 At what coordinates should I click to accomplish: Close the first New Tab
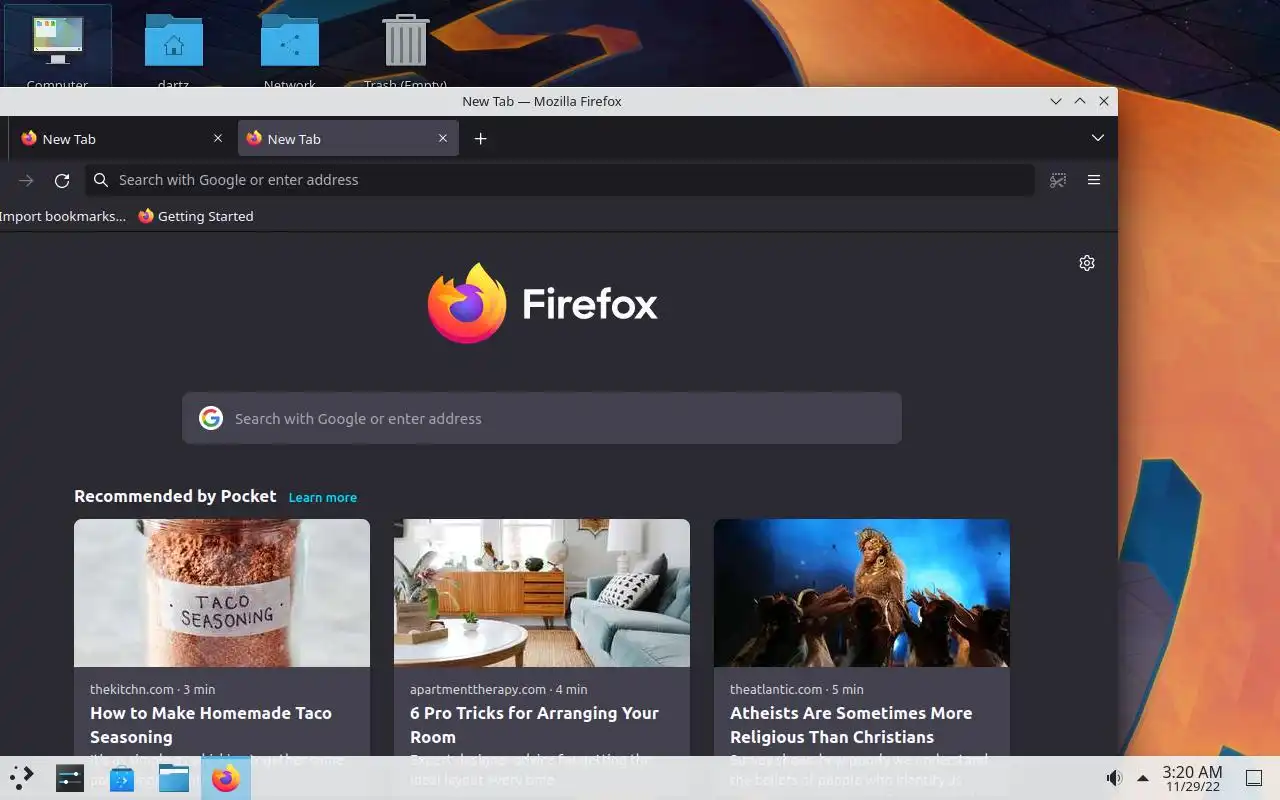point(218,138)
